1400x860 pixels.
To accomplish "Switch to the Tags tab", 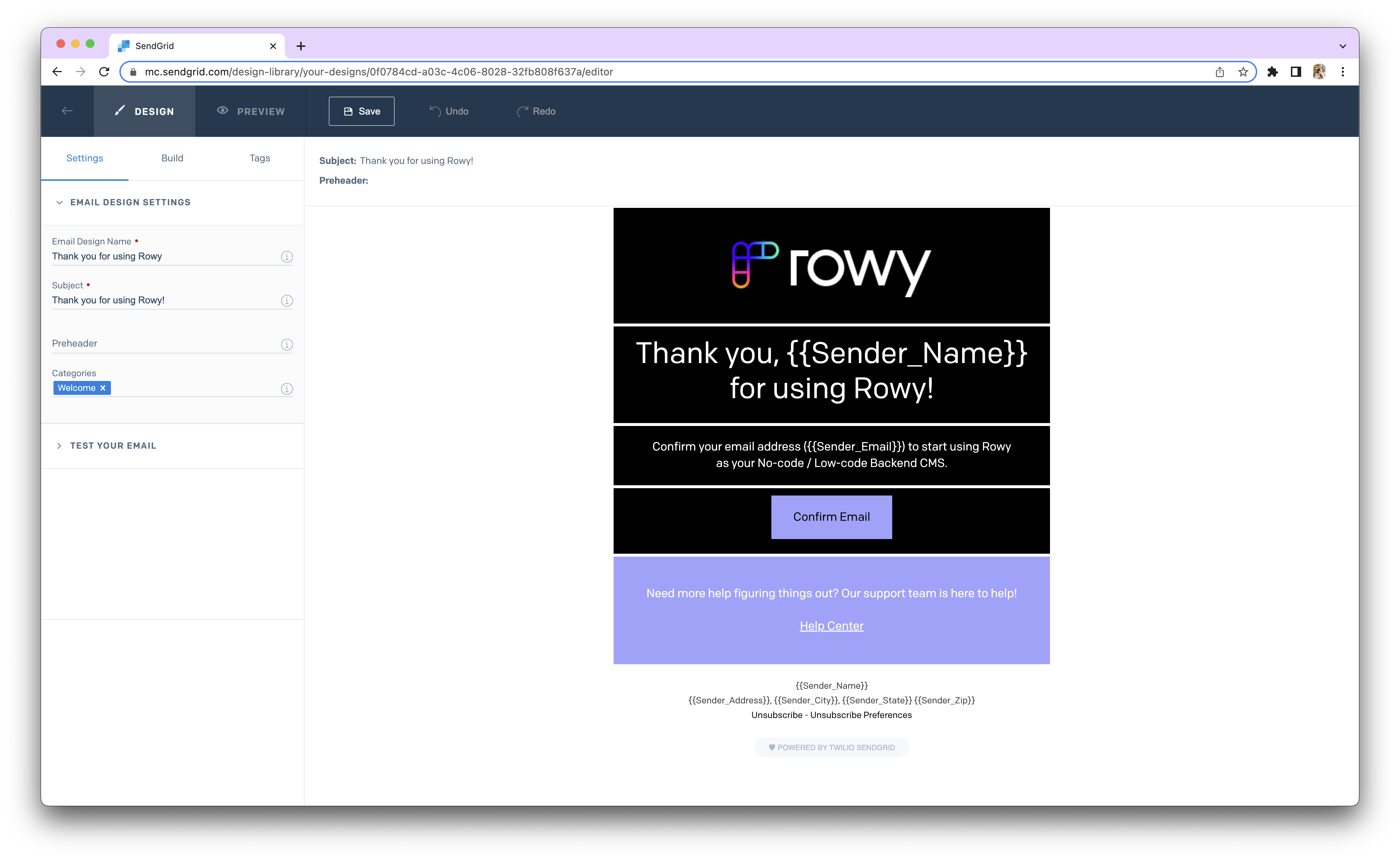I will tap(260, 158).
